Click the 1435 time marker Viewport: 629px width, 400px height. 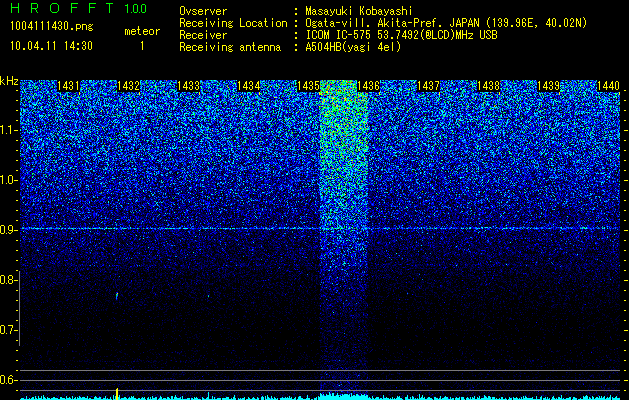point(308,86)
